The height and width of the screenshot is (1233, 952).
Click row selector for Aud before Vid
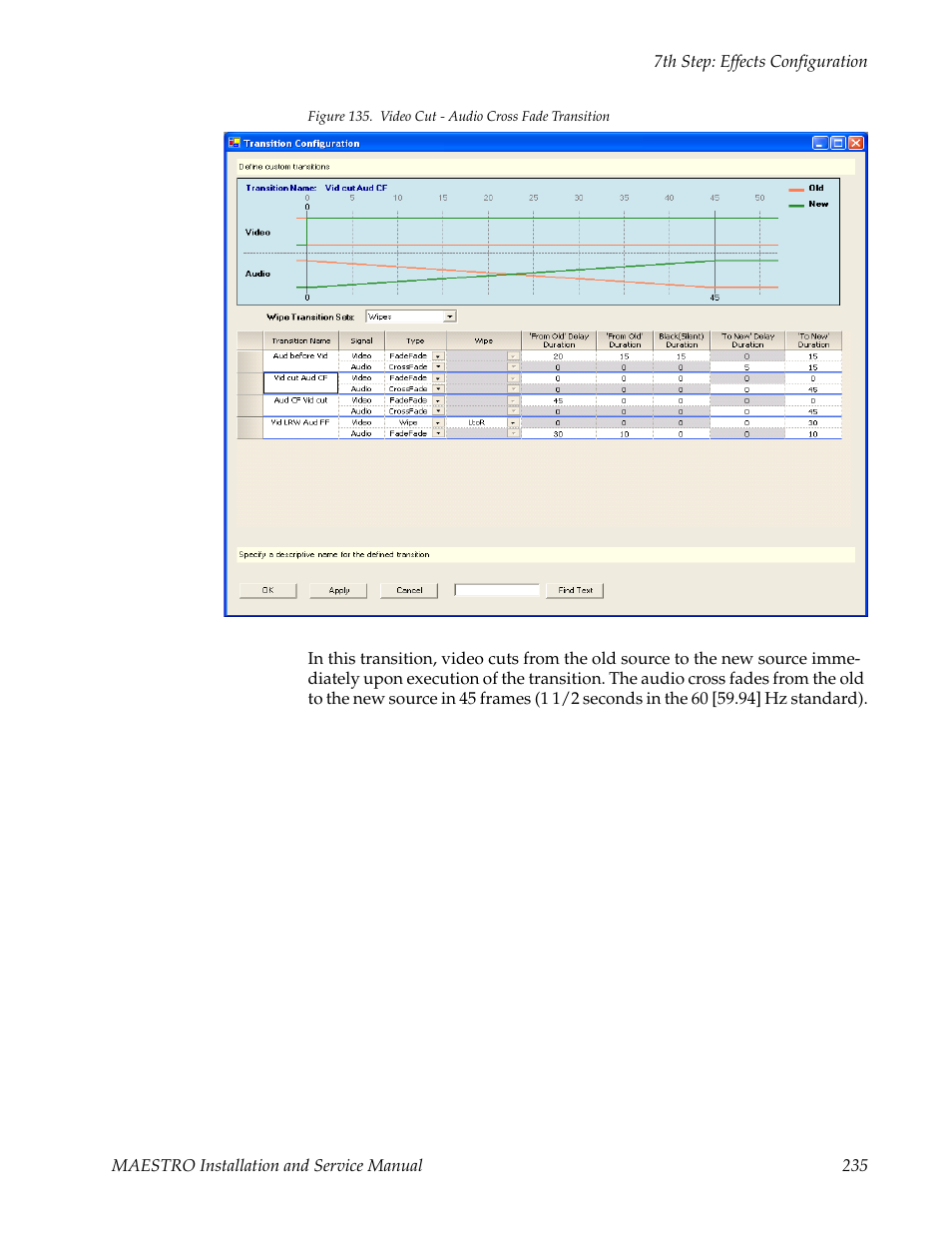(250, 361)
